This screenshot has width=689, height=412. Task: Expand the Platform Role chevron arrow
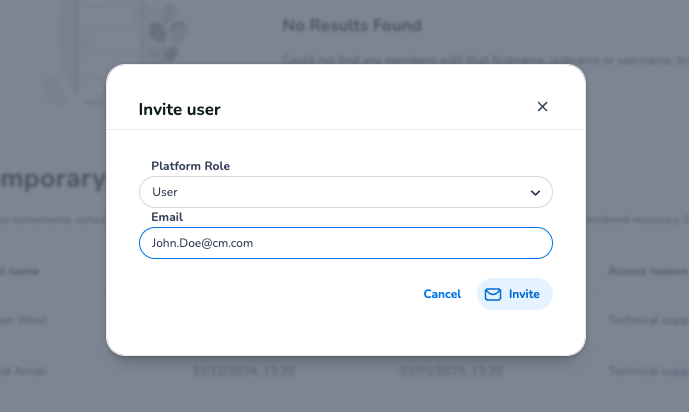click(534, 192)
